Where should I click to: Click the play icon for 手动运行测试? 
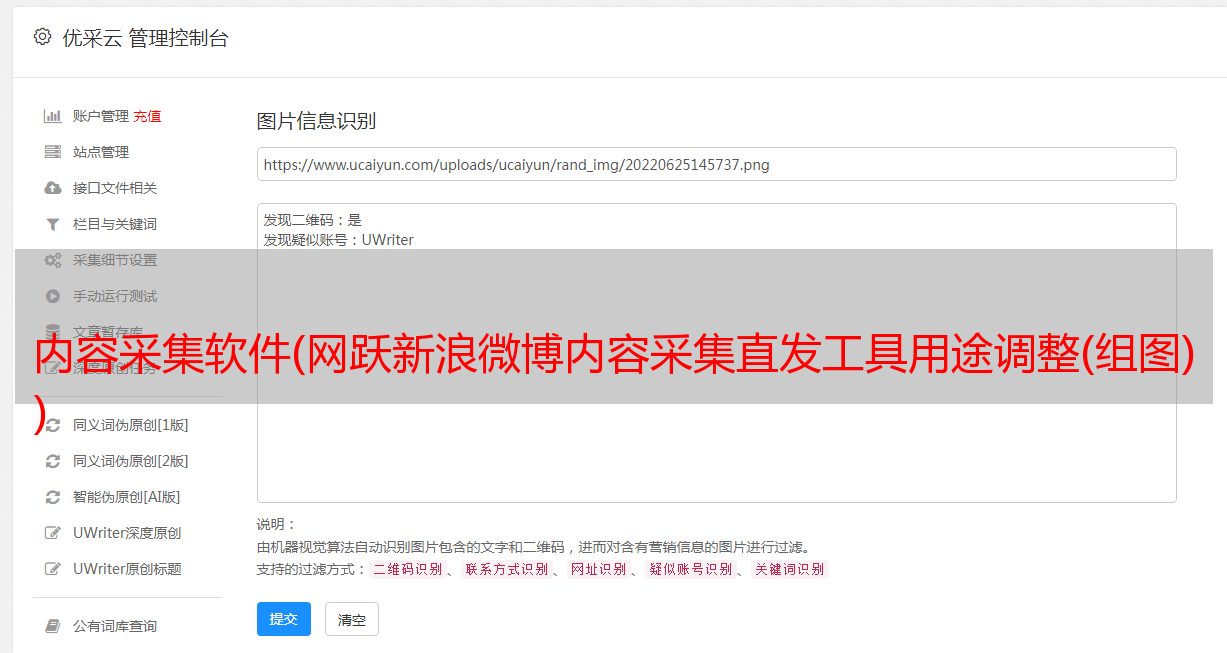point(53,296)
